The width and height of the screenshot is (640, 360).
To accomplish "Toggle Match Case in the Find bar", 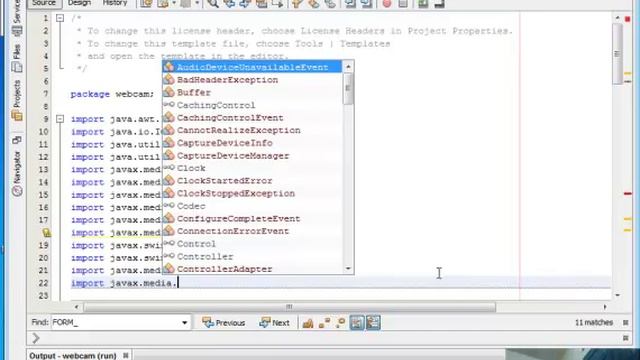I will click(308, 323).
